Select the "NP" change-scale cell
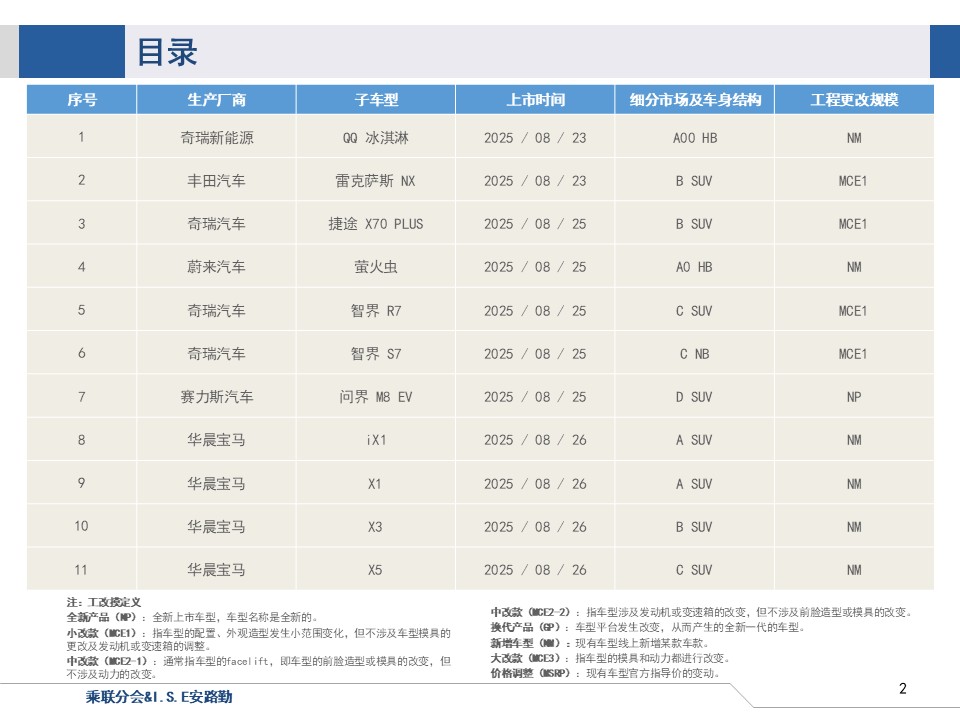The height and width of the screenshot is (720, 960). tap(854, 397)
